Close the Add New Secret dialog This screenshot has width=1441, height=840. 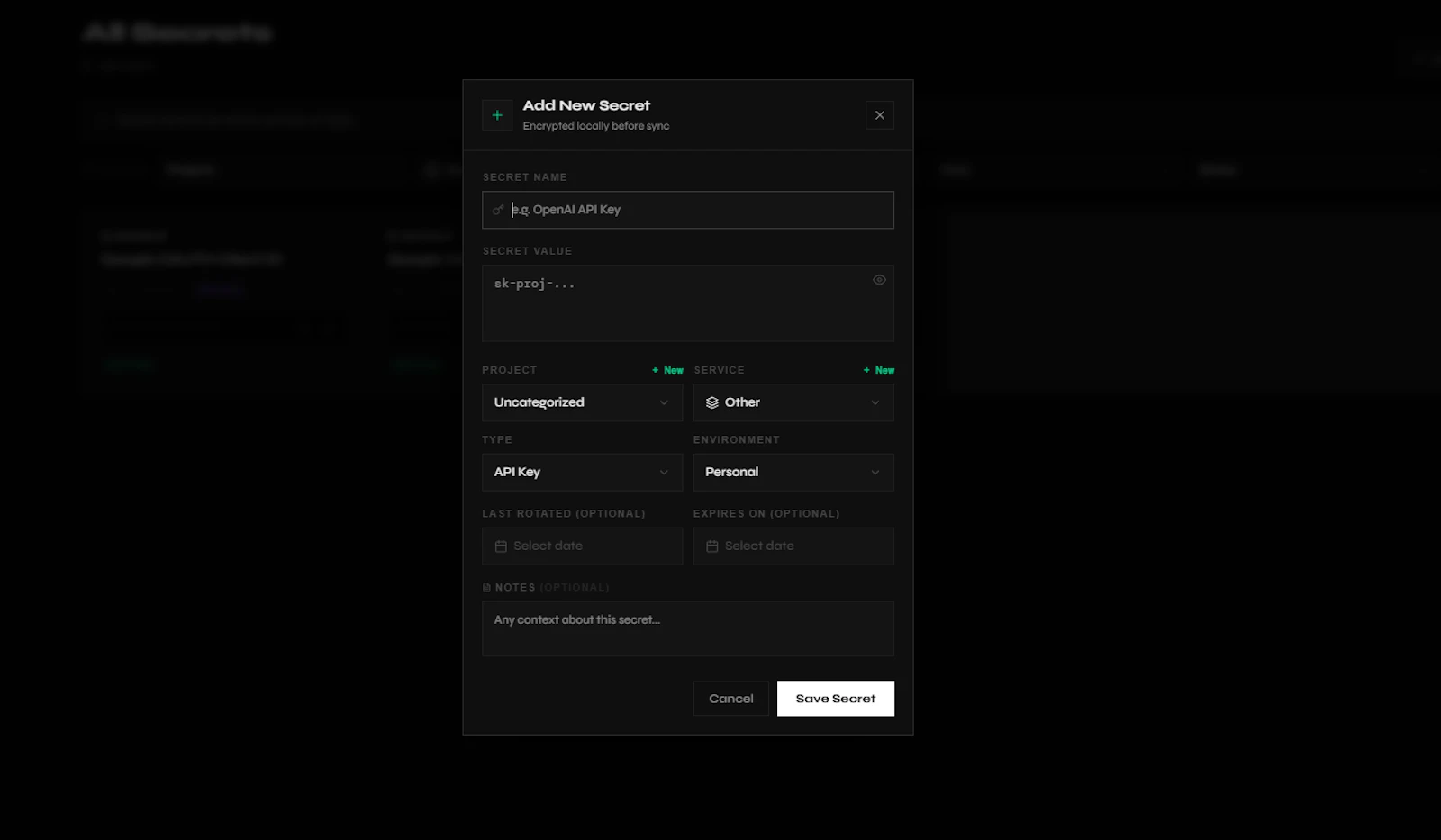pos(880,115)
